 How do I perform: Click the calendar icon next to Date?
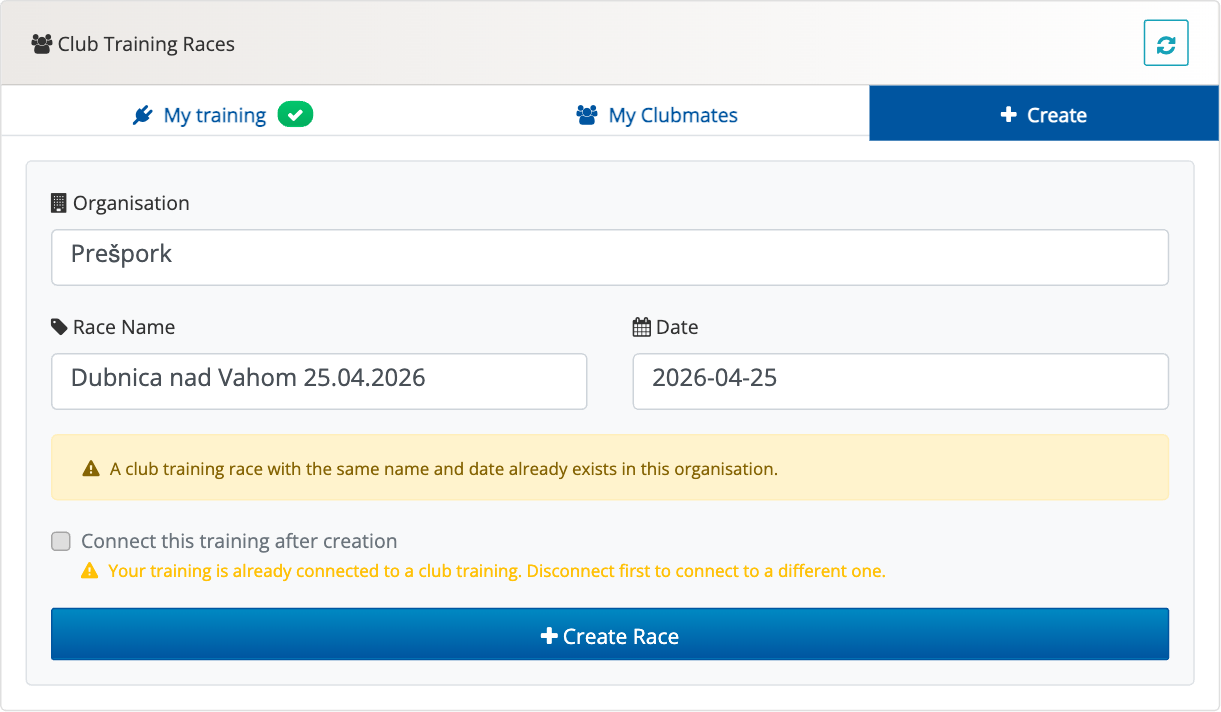[642, 327]
